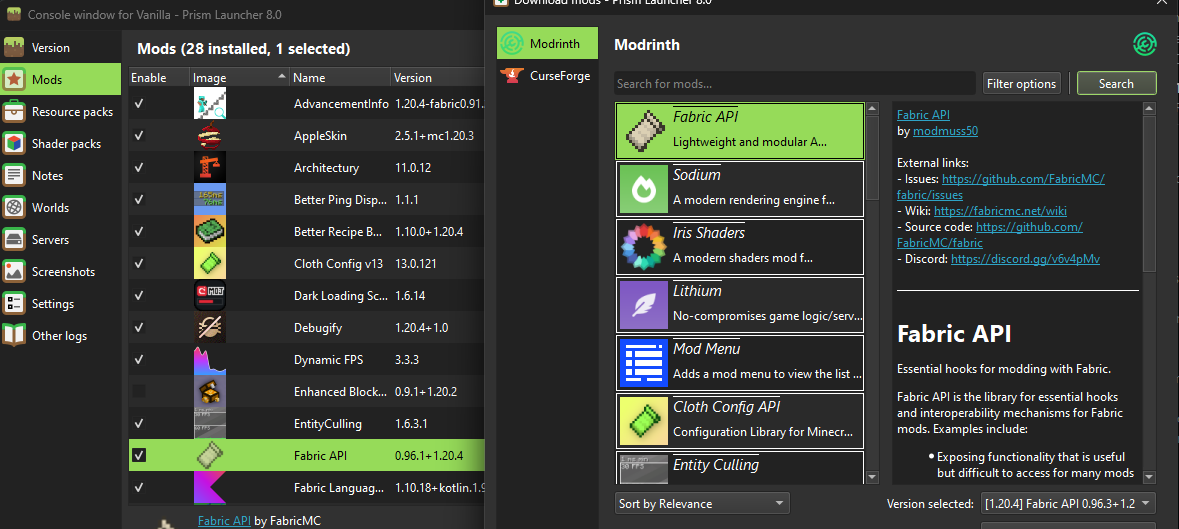1179x529 pixels.
Task: Click the Servers icon in sidebar
Action: [x=14, y=240]
